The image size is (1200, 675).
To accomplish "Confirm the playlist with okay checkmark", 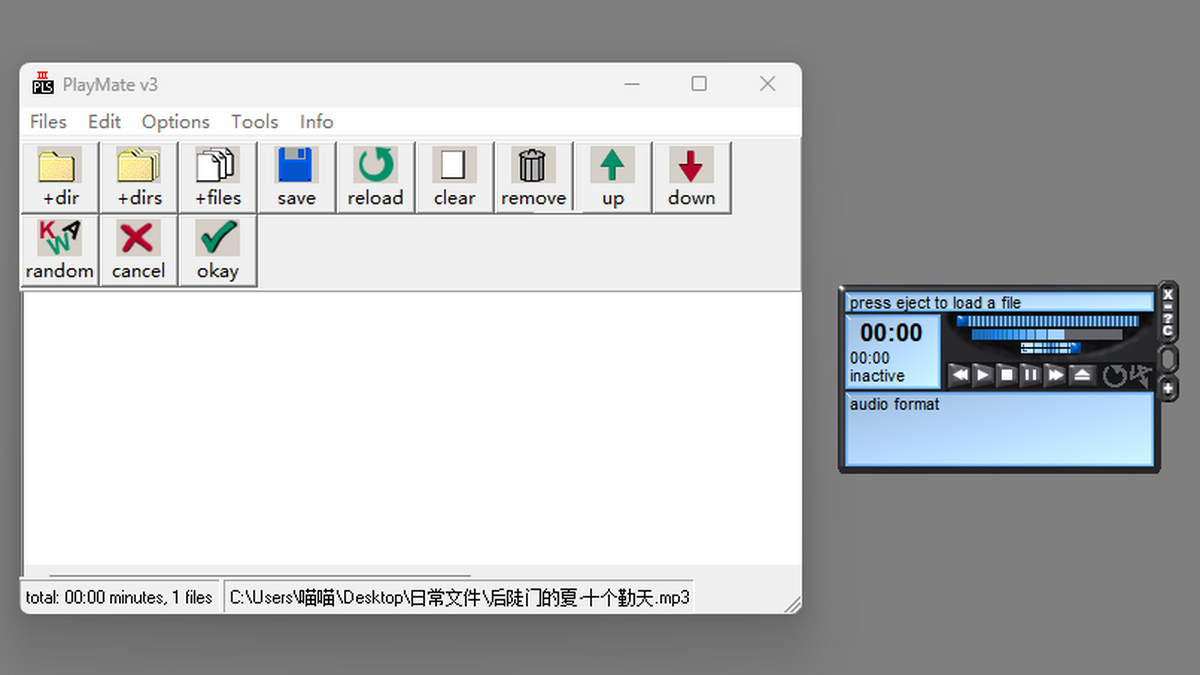I will tap(217, 250).
